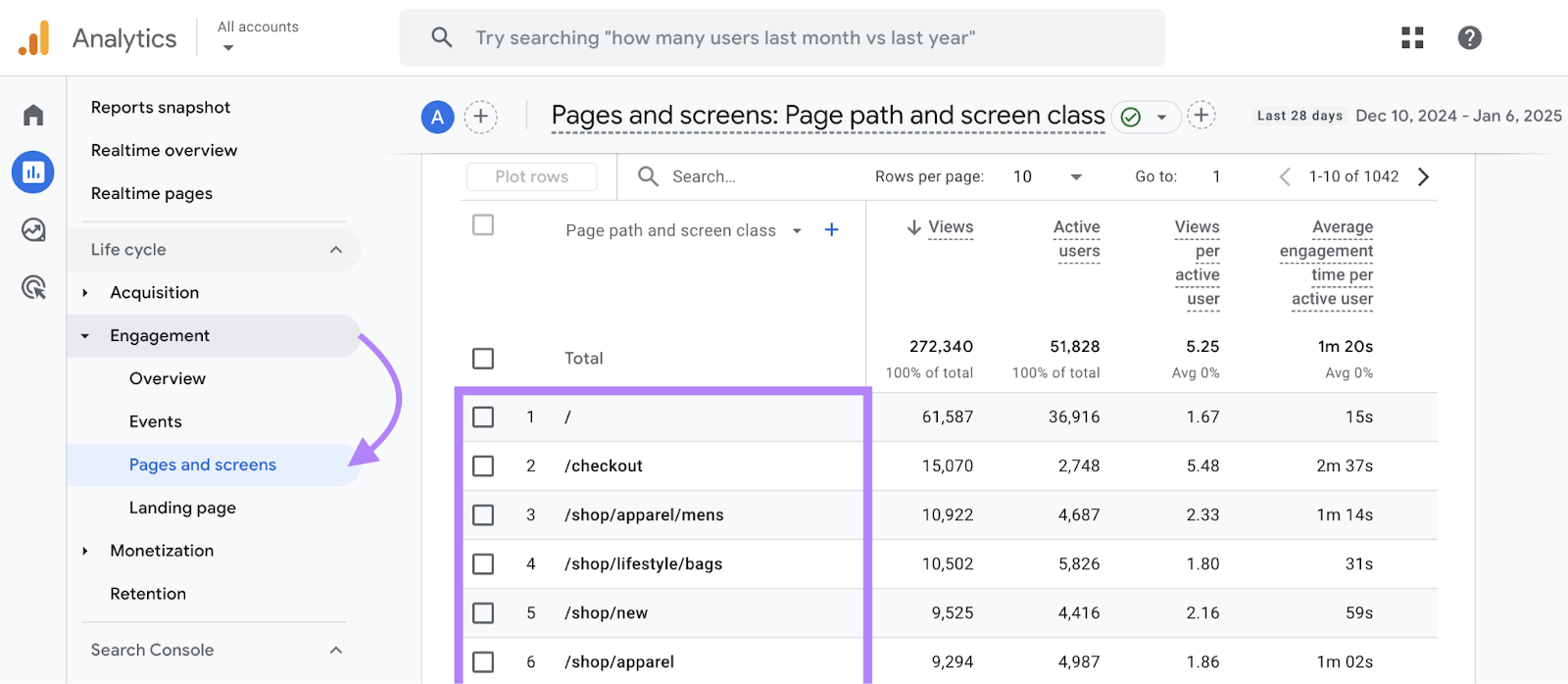This screenshot has height=684, width=1568.
Task: Open the Advertising cursor icon
Action: pos(33,287)
